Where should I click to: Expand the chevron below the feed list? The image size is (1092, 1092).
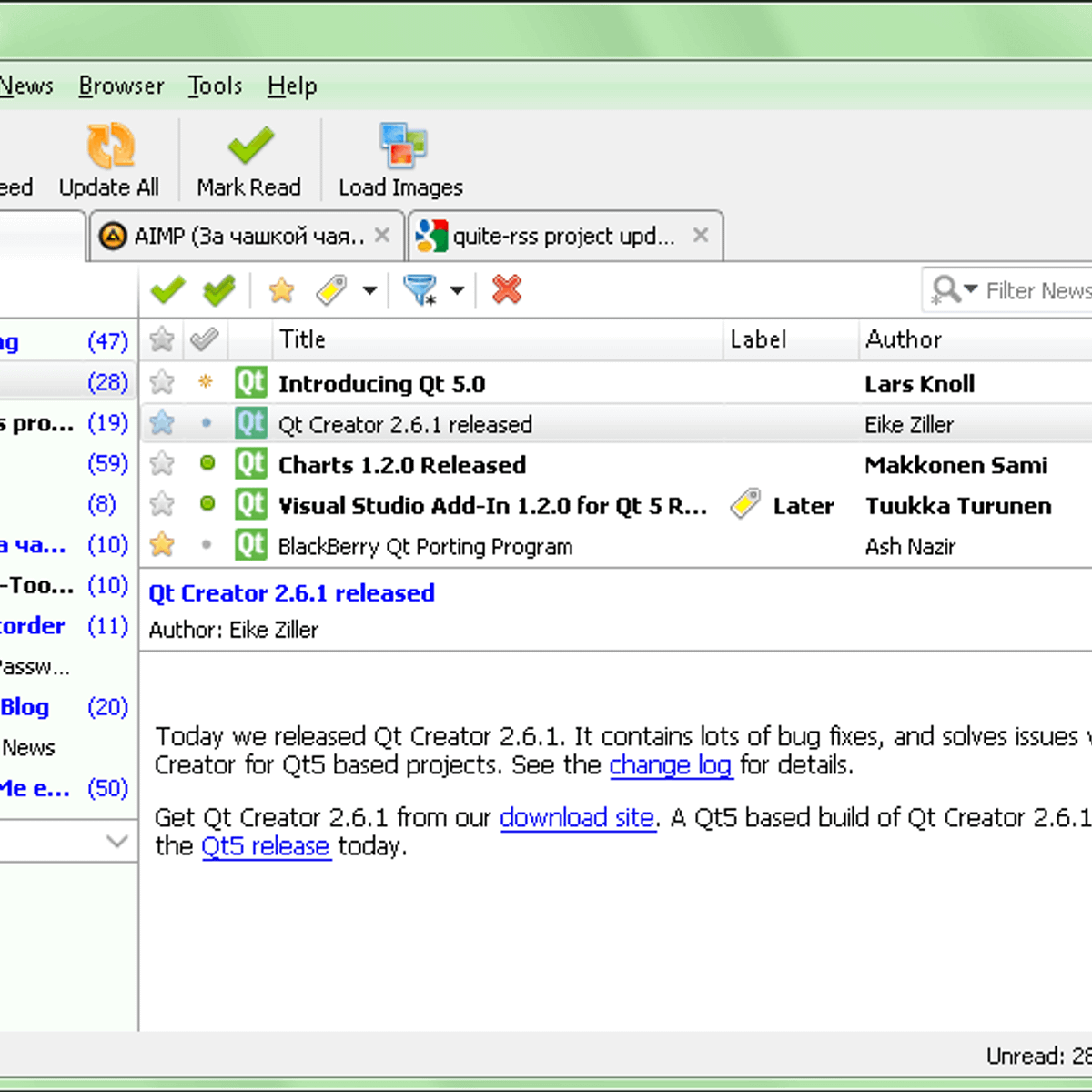(116, 841)
